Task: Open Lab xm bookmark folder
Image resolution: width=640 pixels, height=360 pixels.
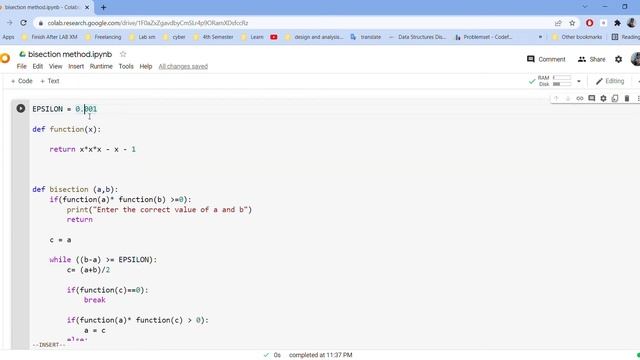Action: [142, 37]
